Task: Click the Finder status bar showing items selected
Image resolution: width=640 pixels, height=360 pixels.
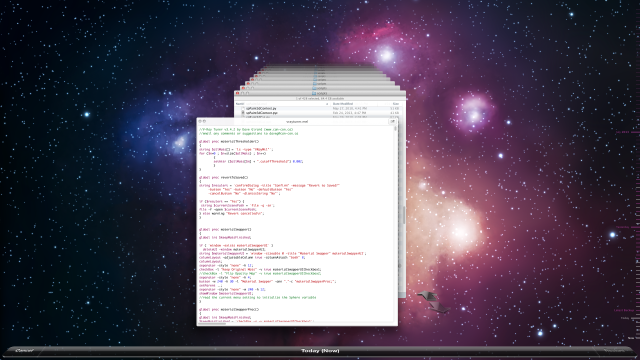Action: [320, 99]
